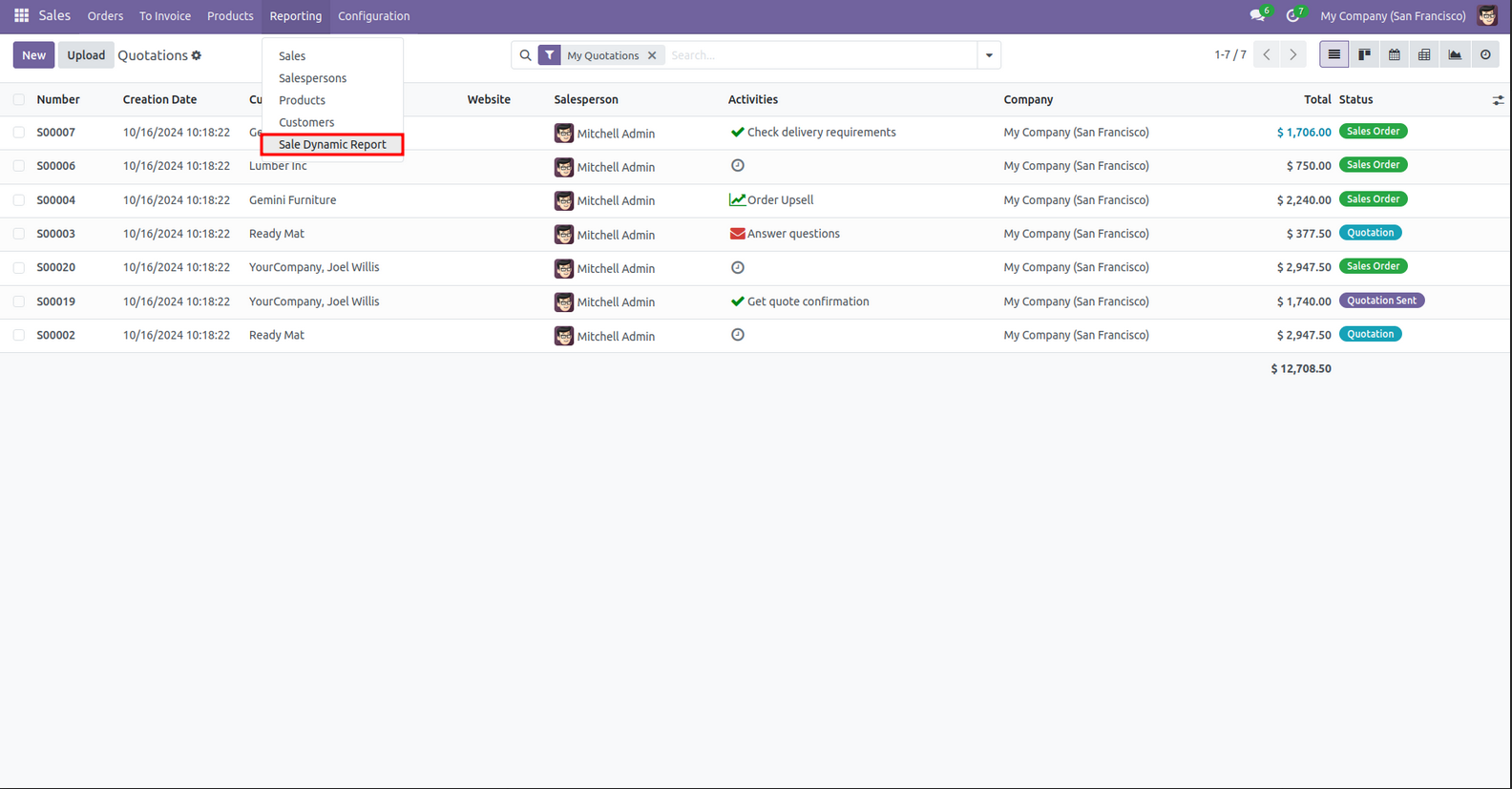Open the Configuration menu
This screenshot has width=1512, height=789.
coord(373,16)
